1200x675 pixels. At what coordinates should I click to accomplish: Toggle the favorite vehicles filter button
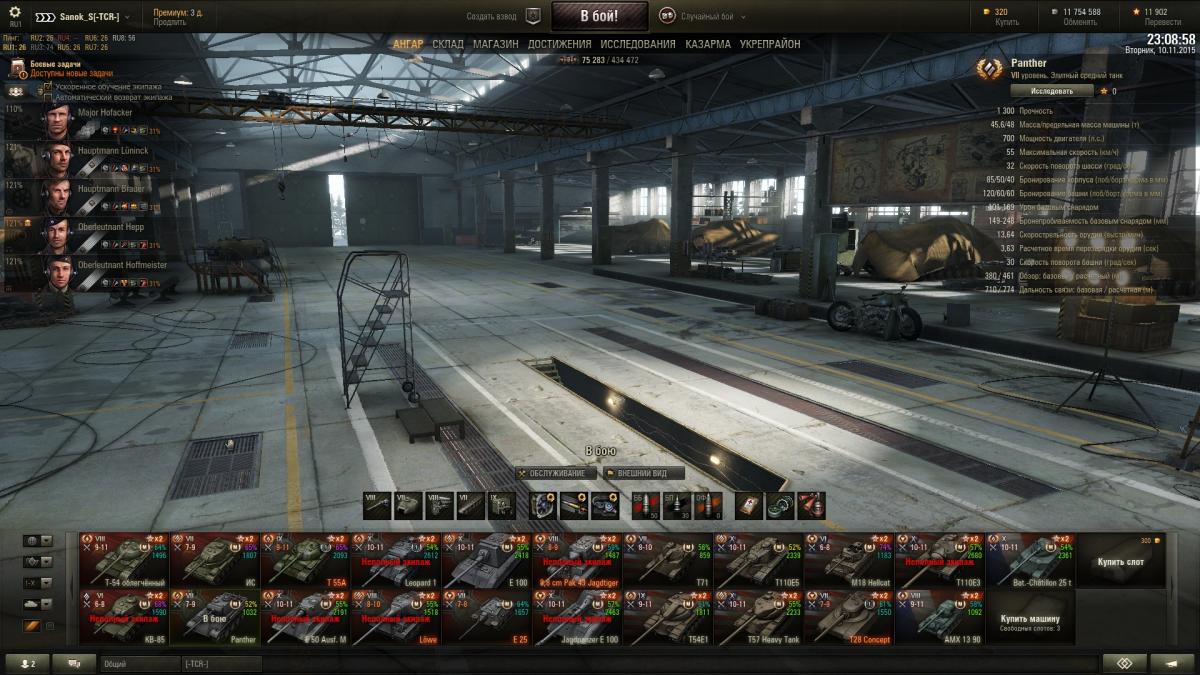(x=32, y=626)
